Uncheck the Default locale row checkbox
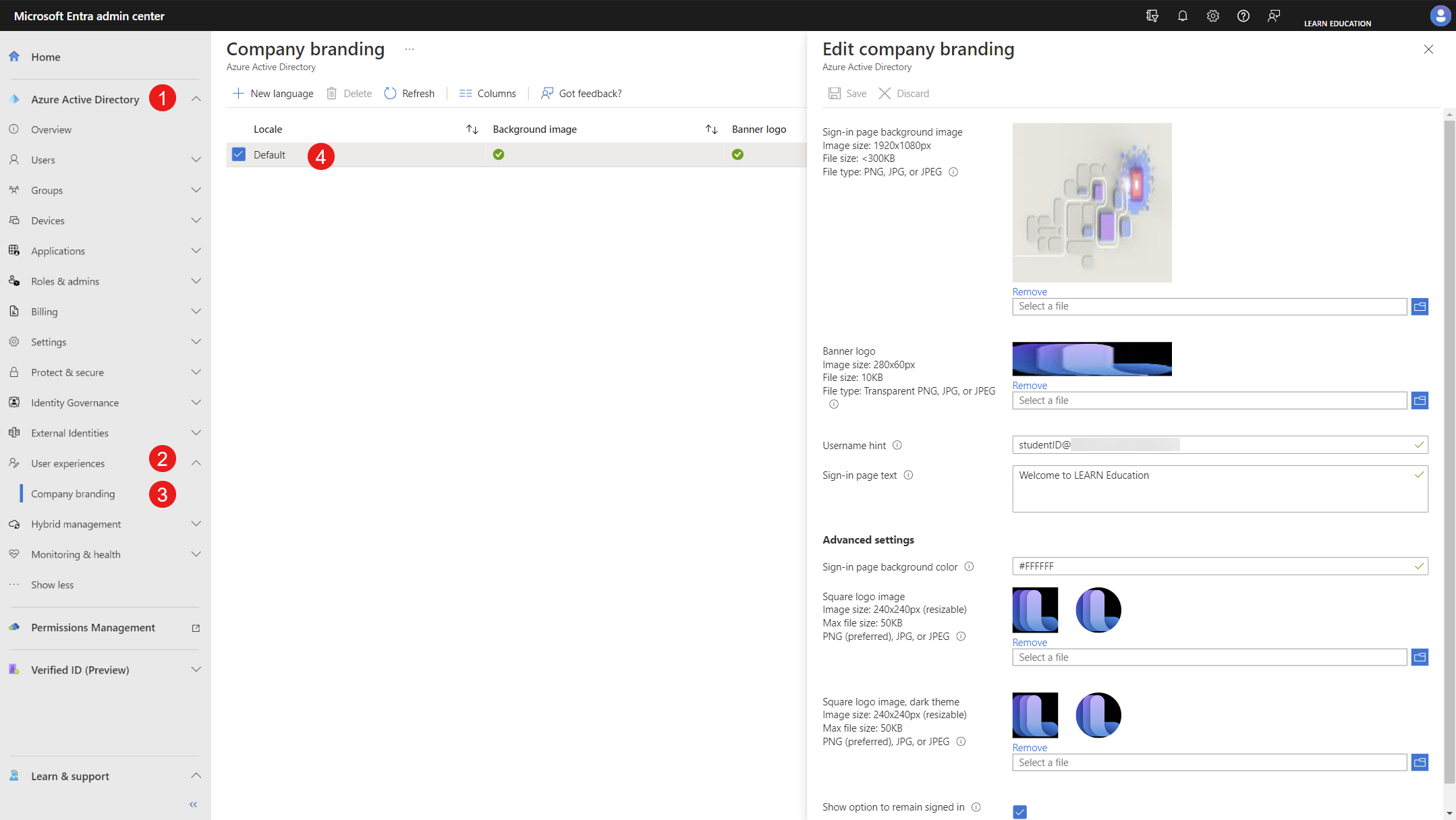The width and height of the screenshot is (1456, 820). (239, 154)
